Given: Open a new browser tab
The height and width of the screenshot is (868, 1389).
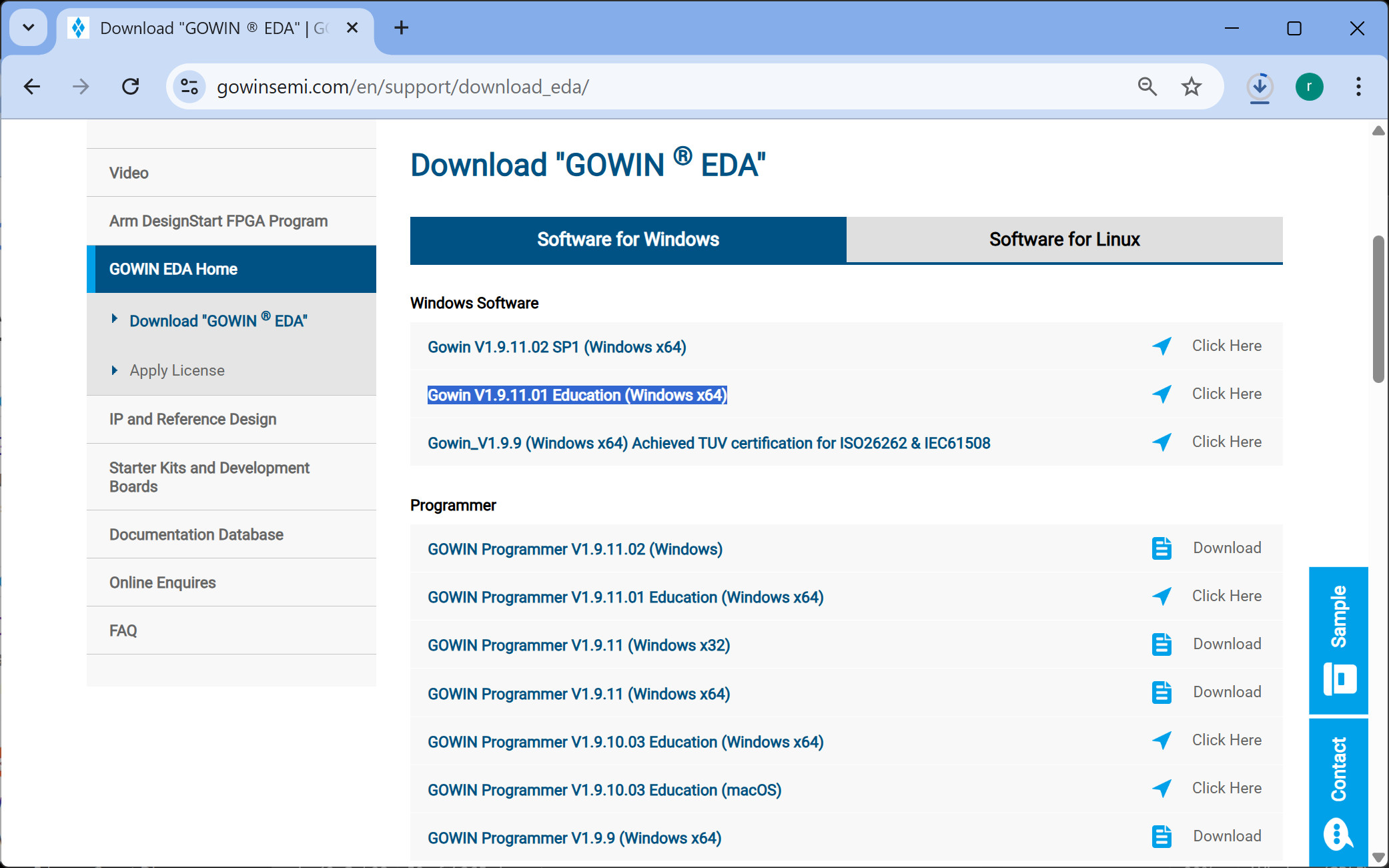Looking at the screenshot, I should pyautogui.click(x=401, y=28).
